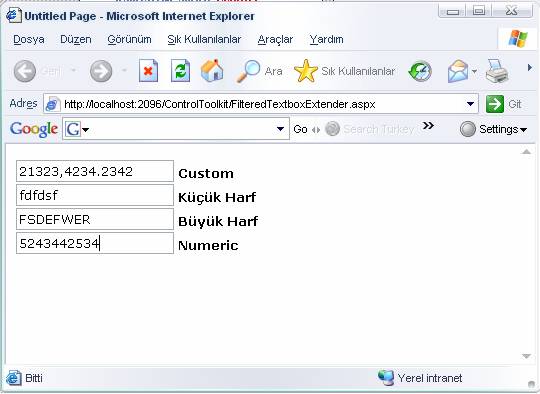Click the page scrollbar up arrow

coord(526,152)
